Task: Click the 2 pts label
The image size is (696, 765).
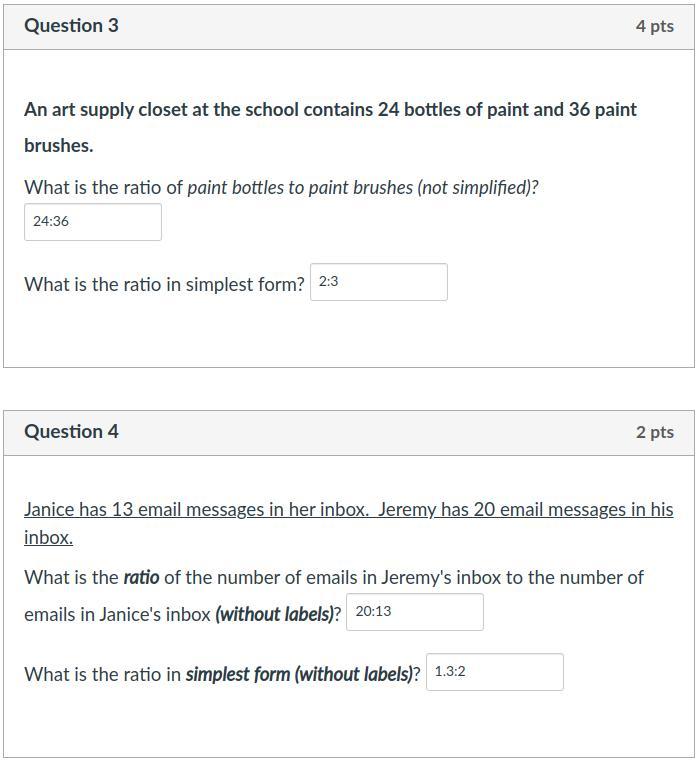Action: coord(654,432)
